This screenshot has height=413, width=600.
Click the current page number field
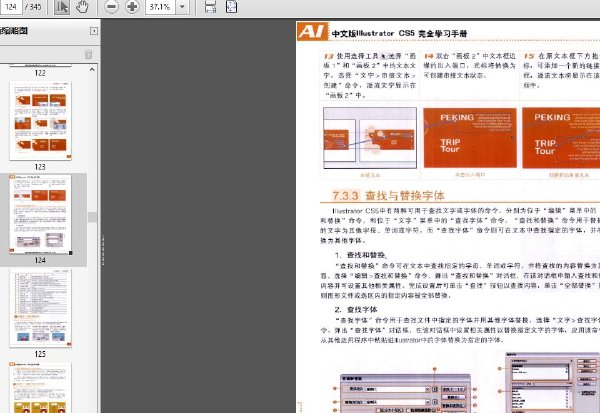click(9, 7)
